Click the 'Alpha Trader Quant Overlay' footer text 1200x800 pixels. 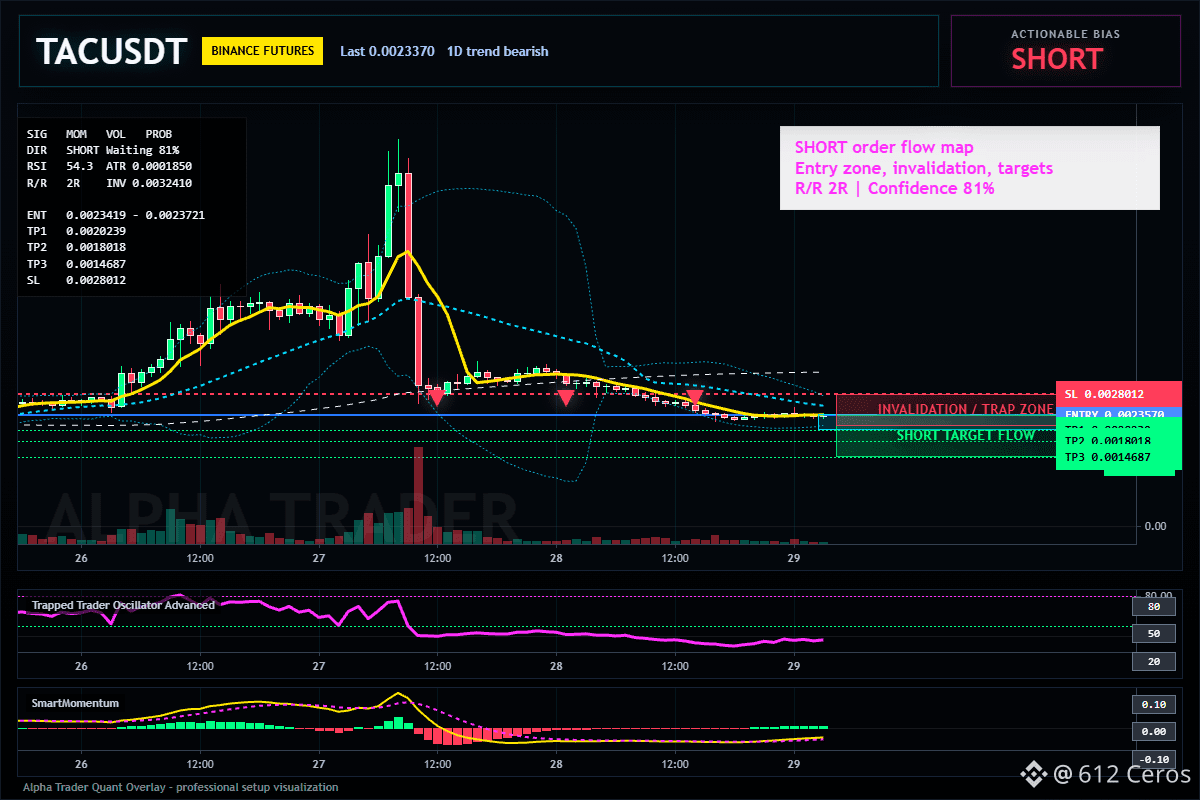pos(181,787)
